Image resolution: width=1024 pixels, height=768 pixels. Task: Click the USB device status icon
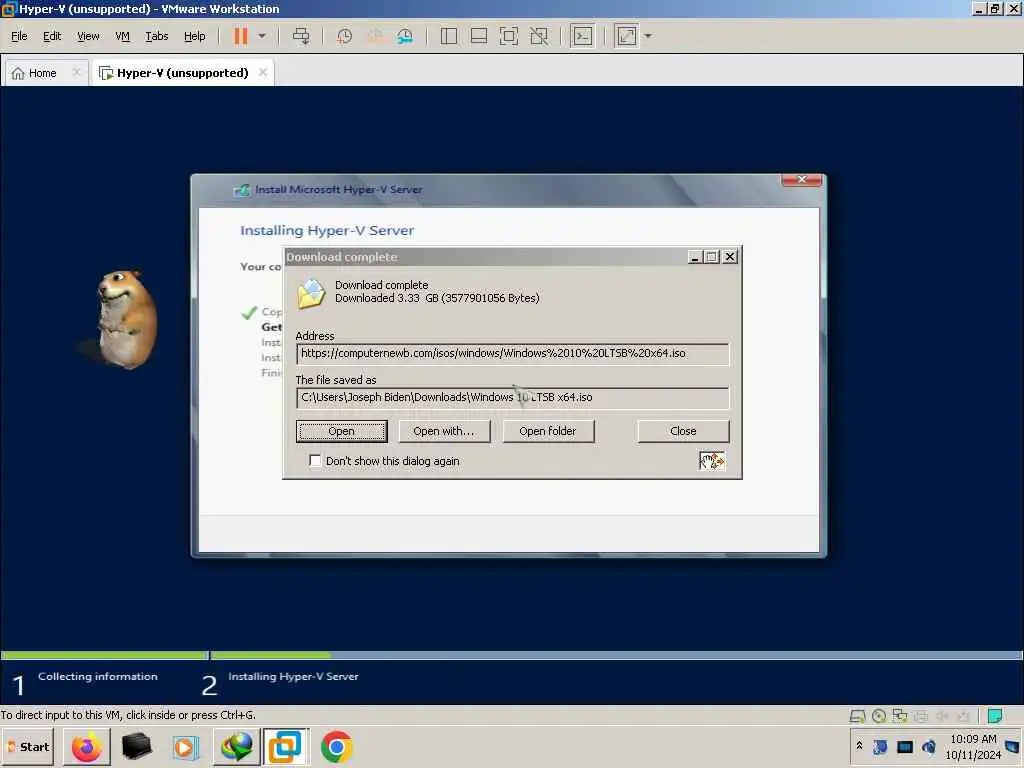coord(963,716)
